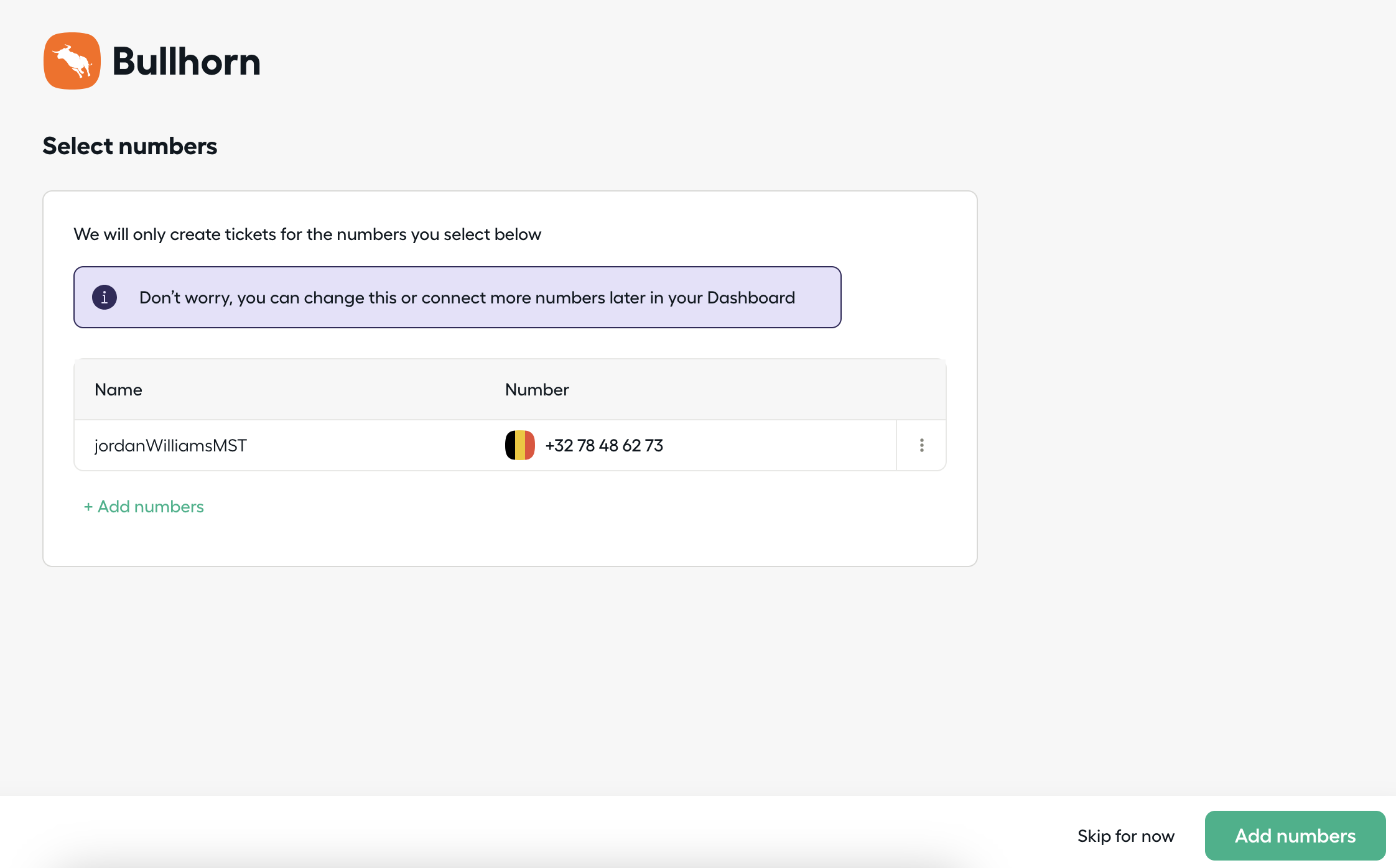Image resolution: width=1396 pixels, height=868 pixels.
Task: Click the orange Bullhorn bull logo icon
Action: 72,61
